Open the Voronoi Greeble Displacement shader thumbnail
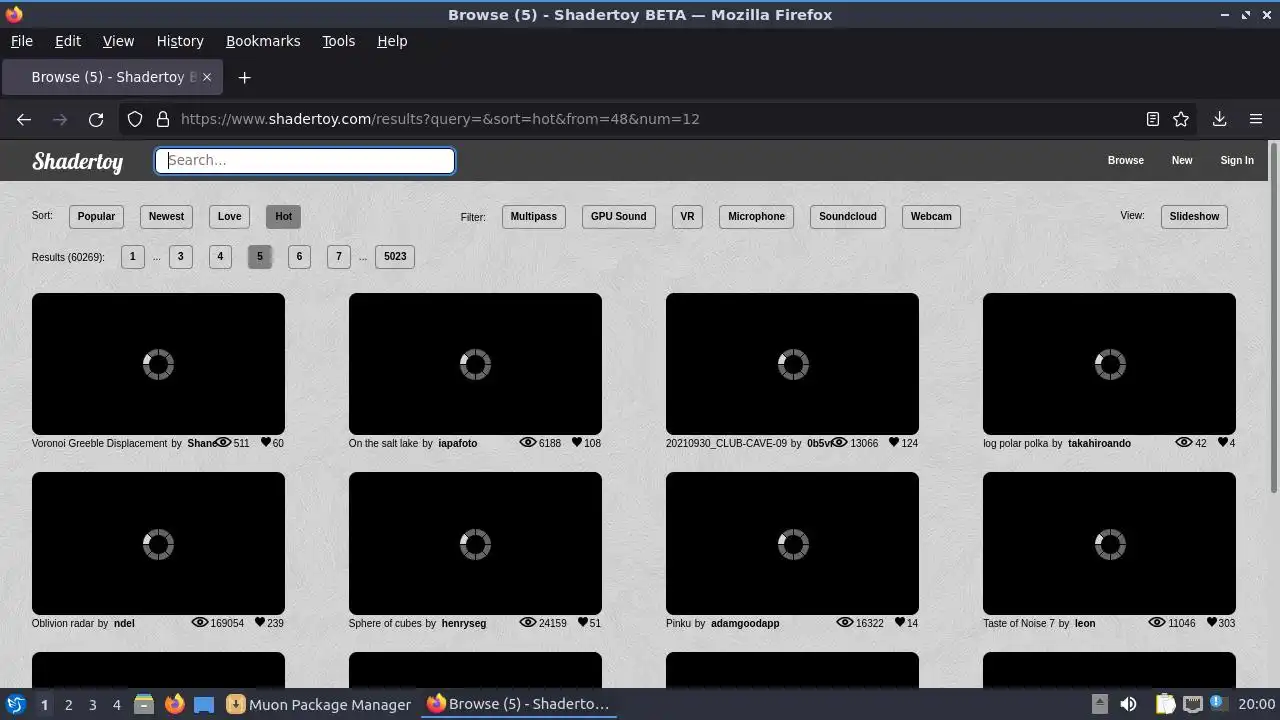The image size is (1280, 720). click(158, 364)
